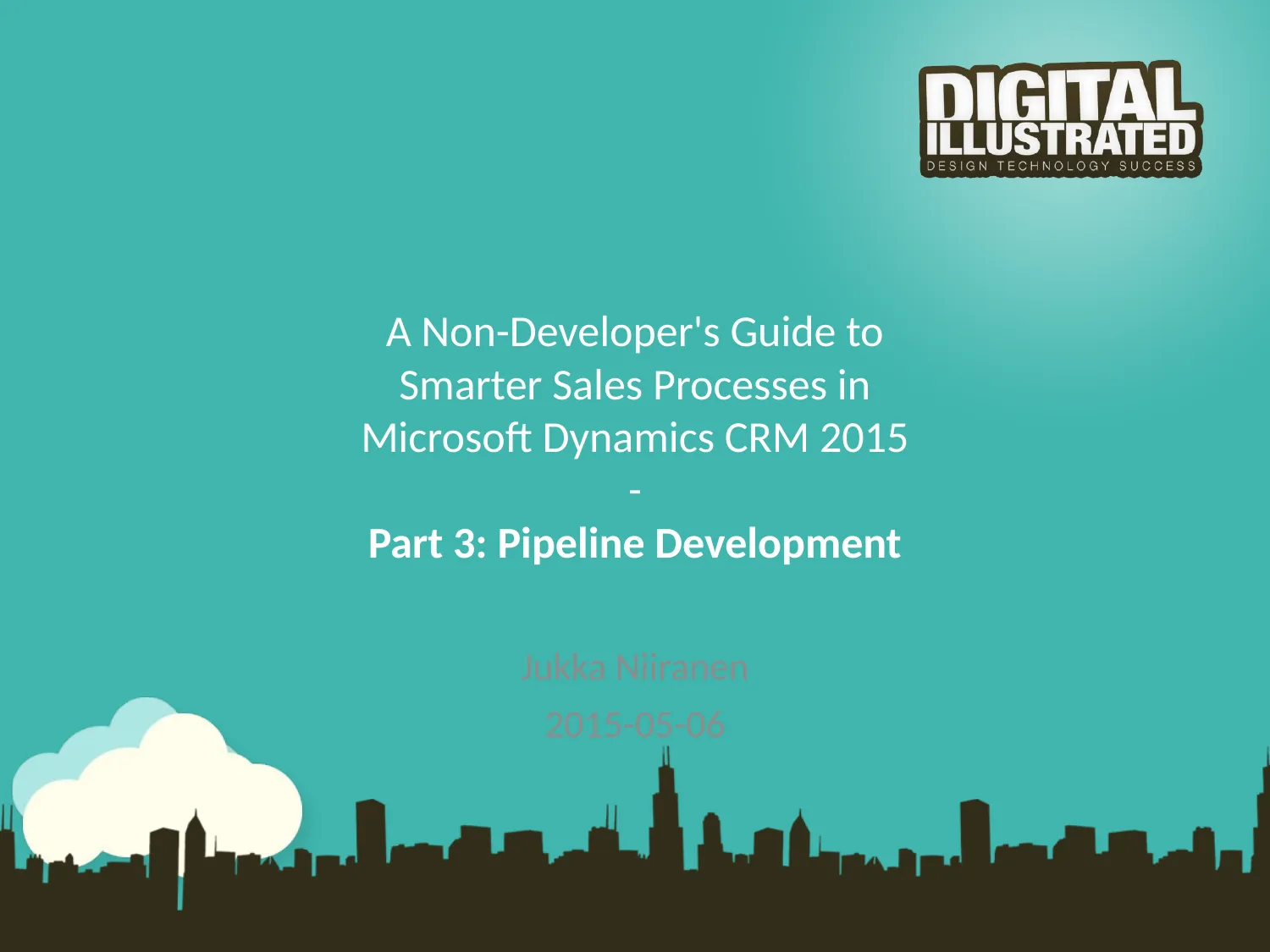This screenshot has height=952, width=1270.
Task: Click the word 'Microsoft' in the title
Action: [447, 438]
